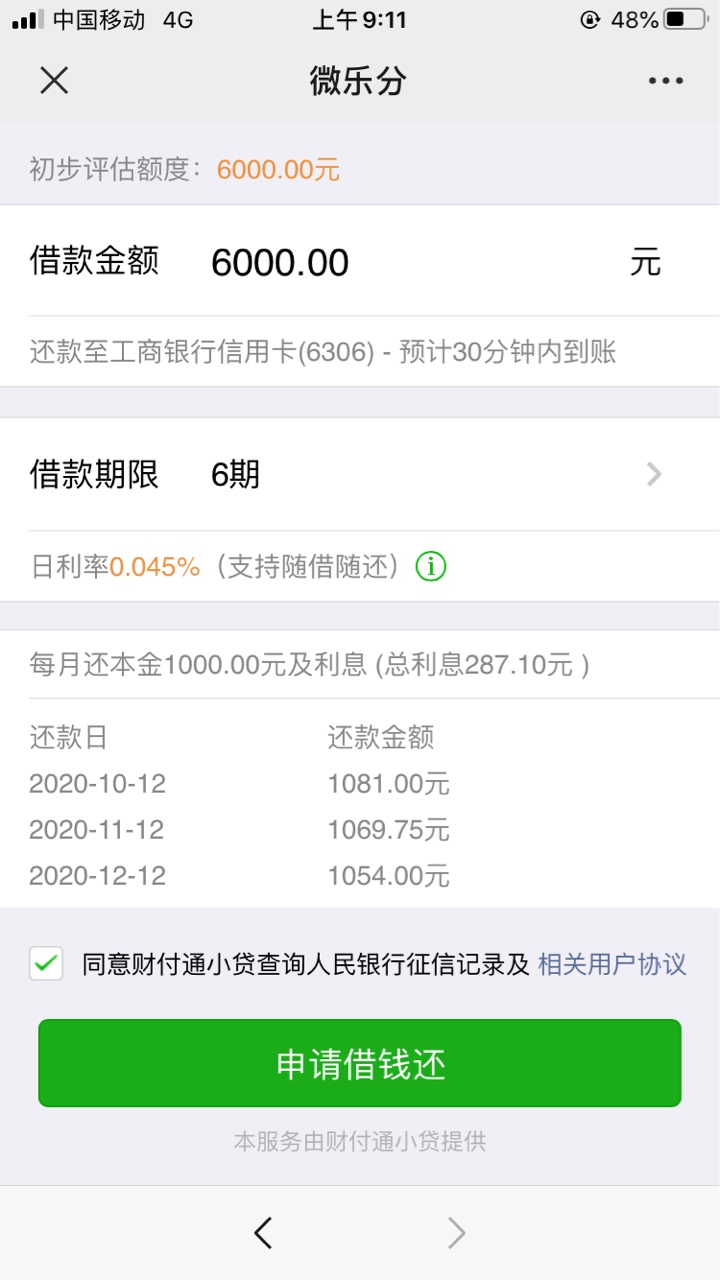The height and width of the screenshot is (1280, 720).
Task: Uncheck the credit record agreement checkbox
Action: coord(46,963)
